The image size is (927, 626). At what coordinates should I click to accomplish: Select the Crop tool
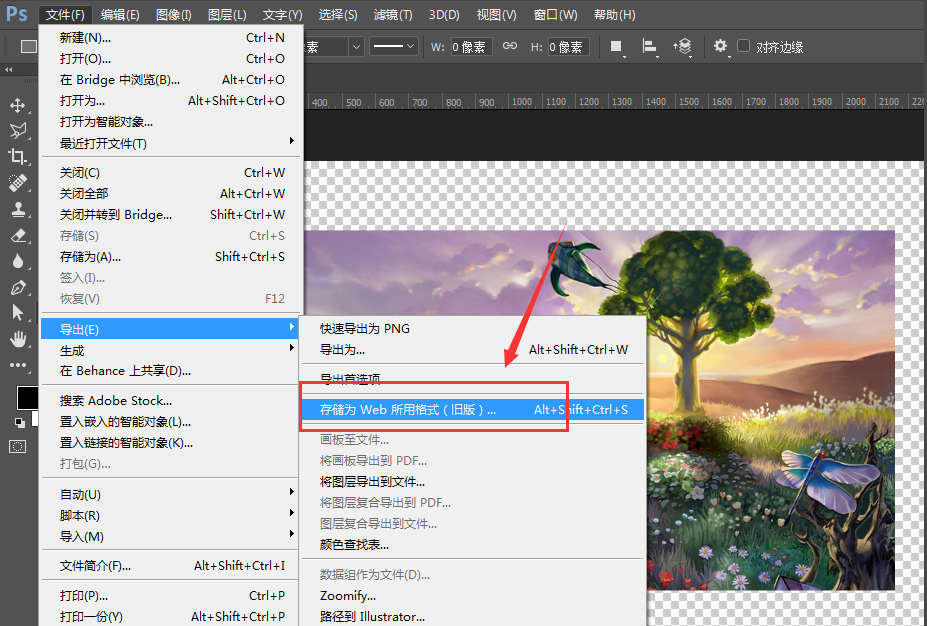tap(19, 157)
